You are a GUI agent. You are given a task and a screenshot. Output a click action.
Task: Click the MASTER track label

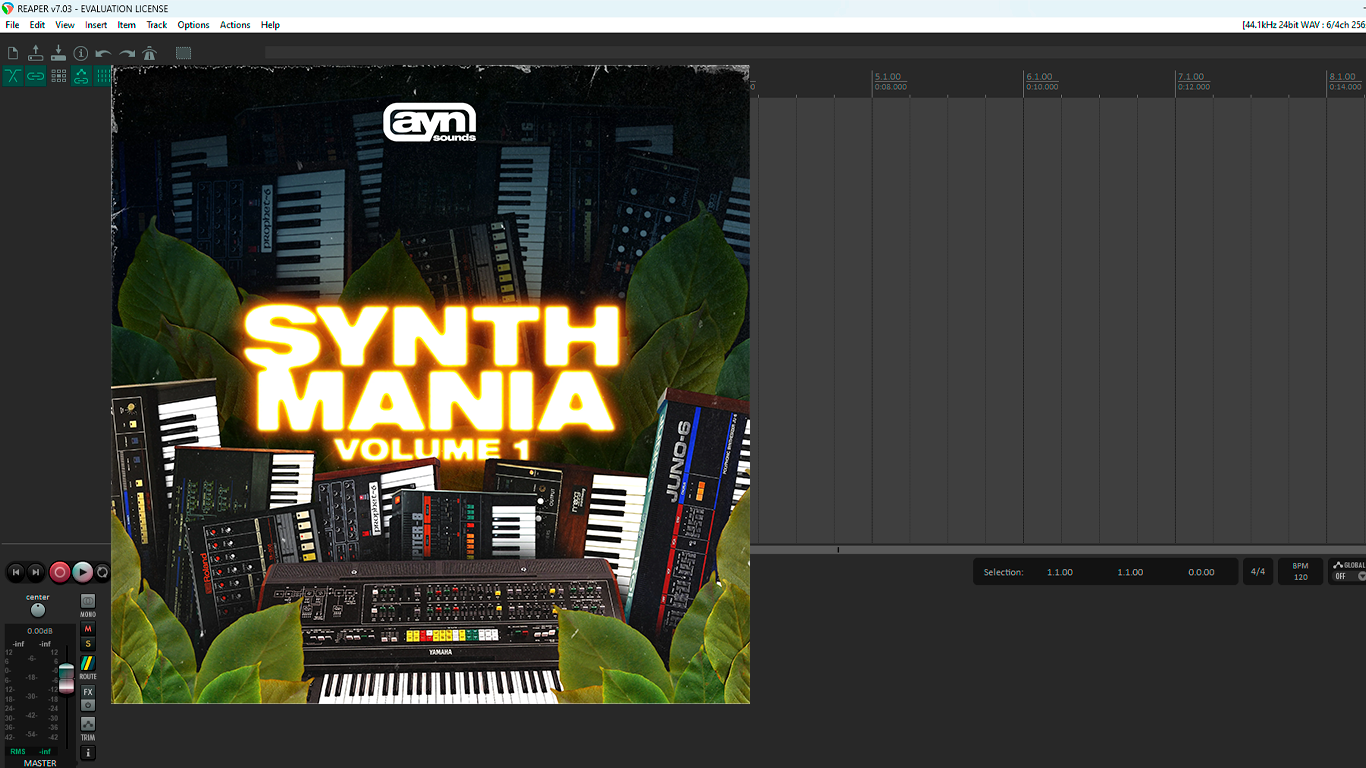point(40,763)
